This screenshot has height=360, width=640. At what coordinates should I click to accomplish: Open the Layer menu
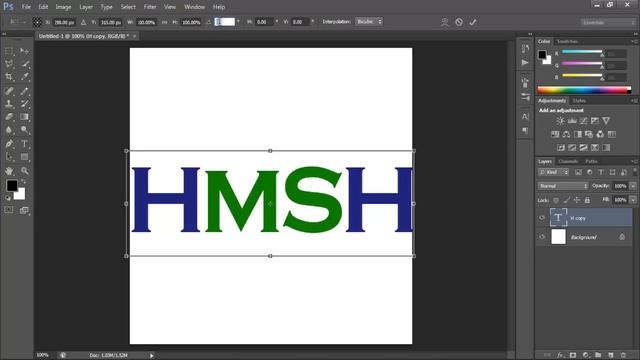pos(86,7)
